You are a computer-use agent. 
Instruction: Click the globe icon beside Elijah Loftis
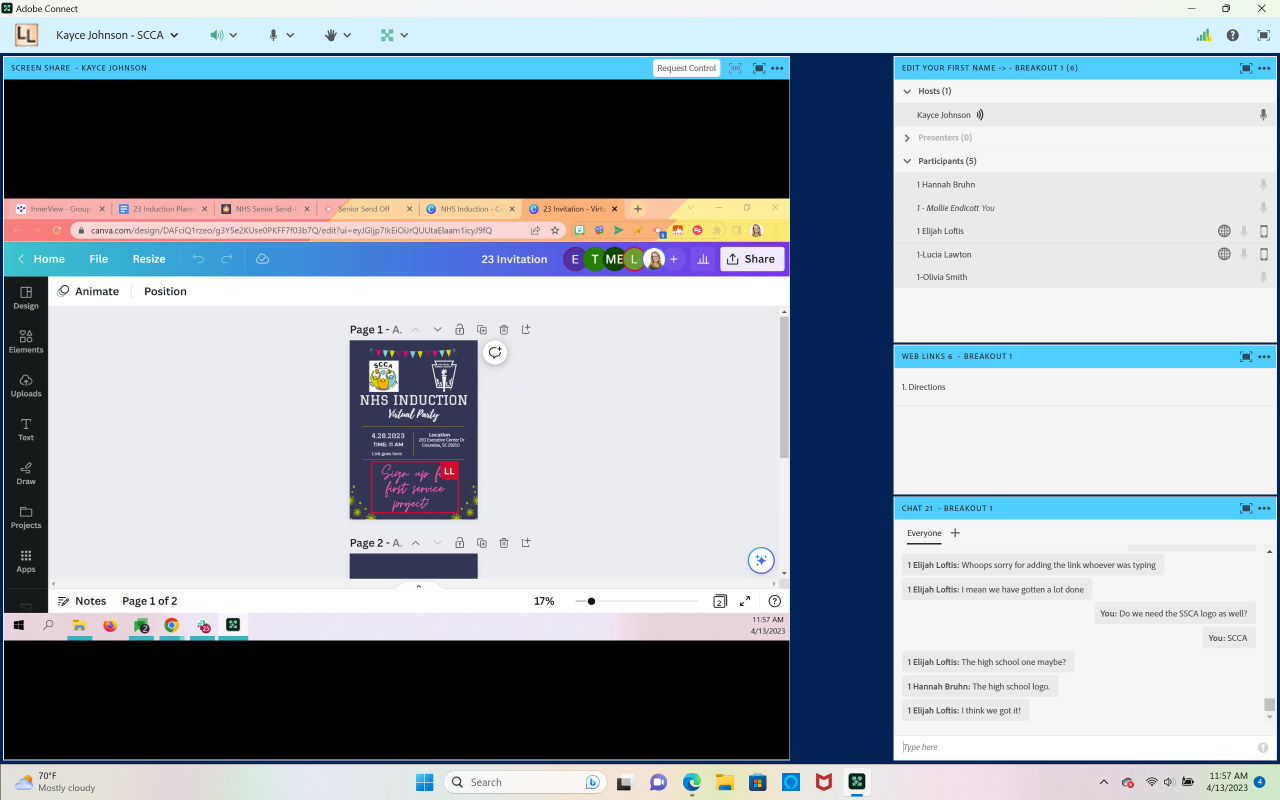(x=1224, y=231)
